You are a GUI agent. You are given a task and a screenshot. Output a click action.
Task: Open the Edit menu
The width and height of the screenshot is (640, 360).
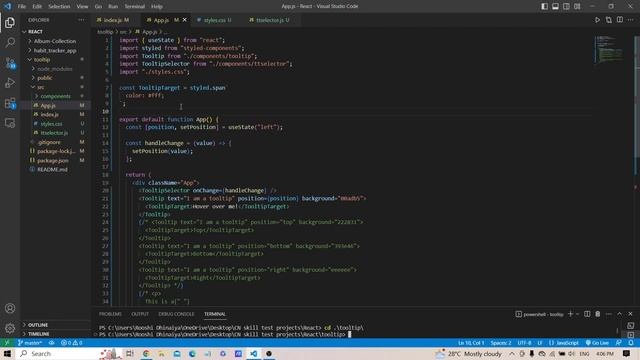[x=37, y=7]
